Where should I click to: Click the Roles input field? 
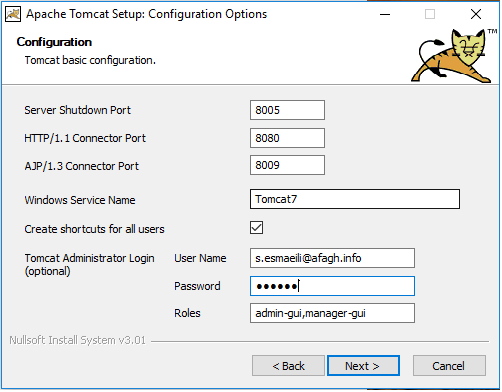(332, 313)
